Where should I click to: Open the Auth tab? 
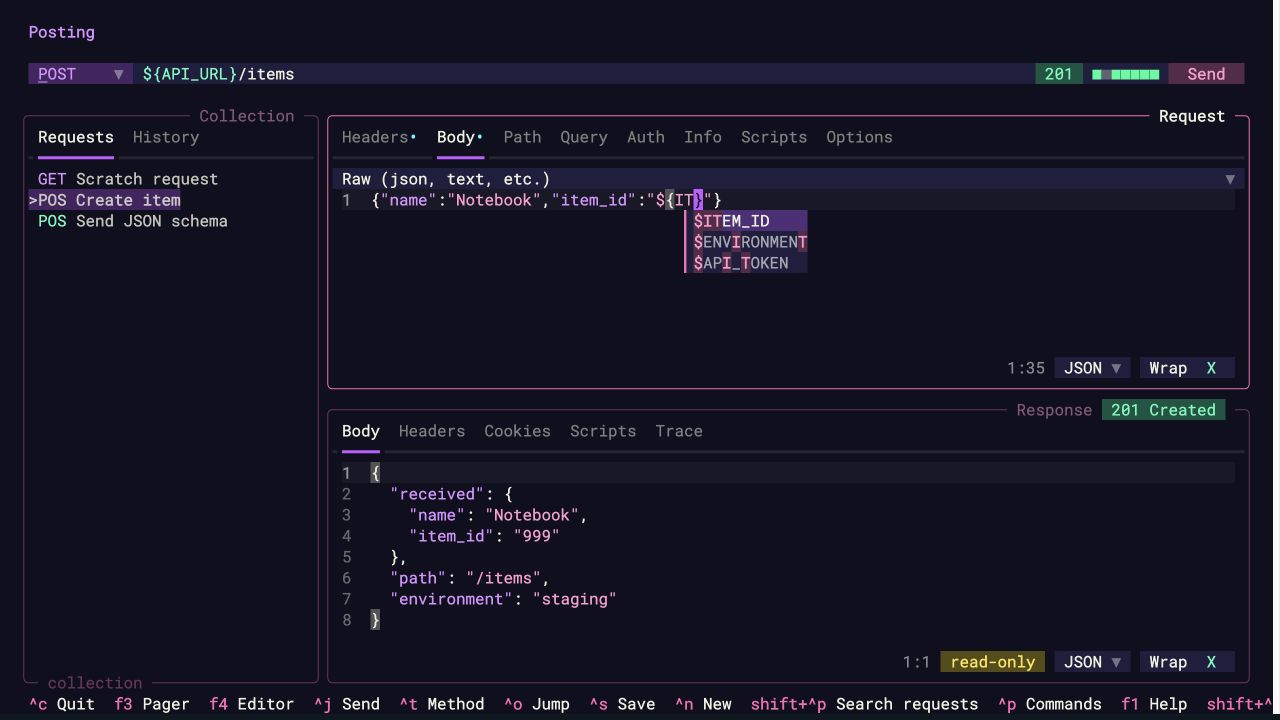[646, 137]
